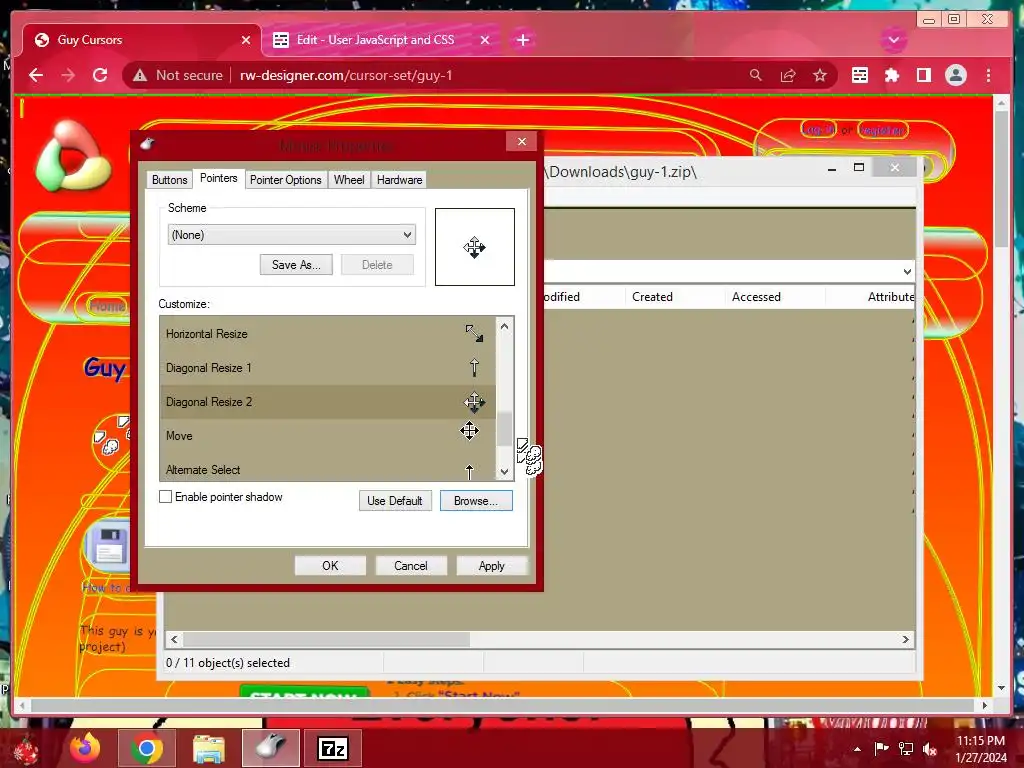1024x768 pixels.
Task: Select the Move pointer row
Action: coord(327,436)
